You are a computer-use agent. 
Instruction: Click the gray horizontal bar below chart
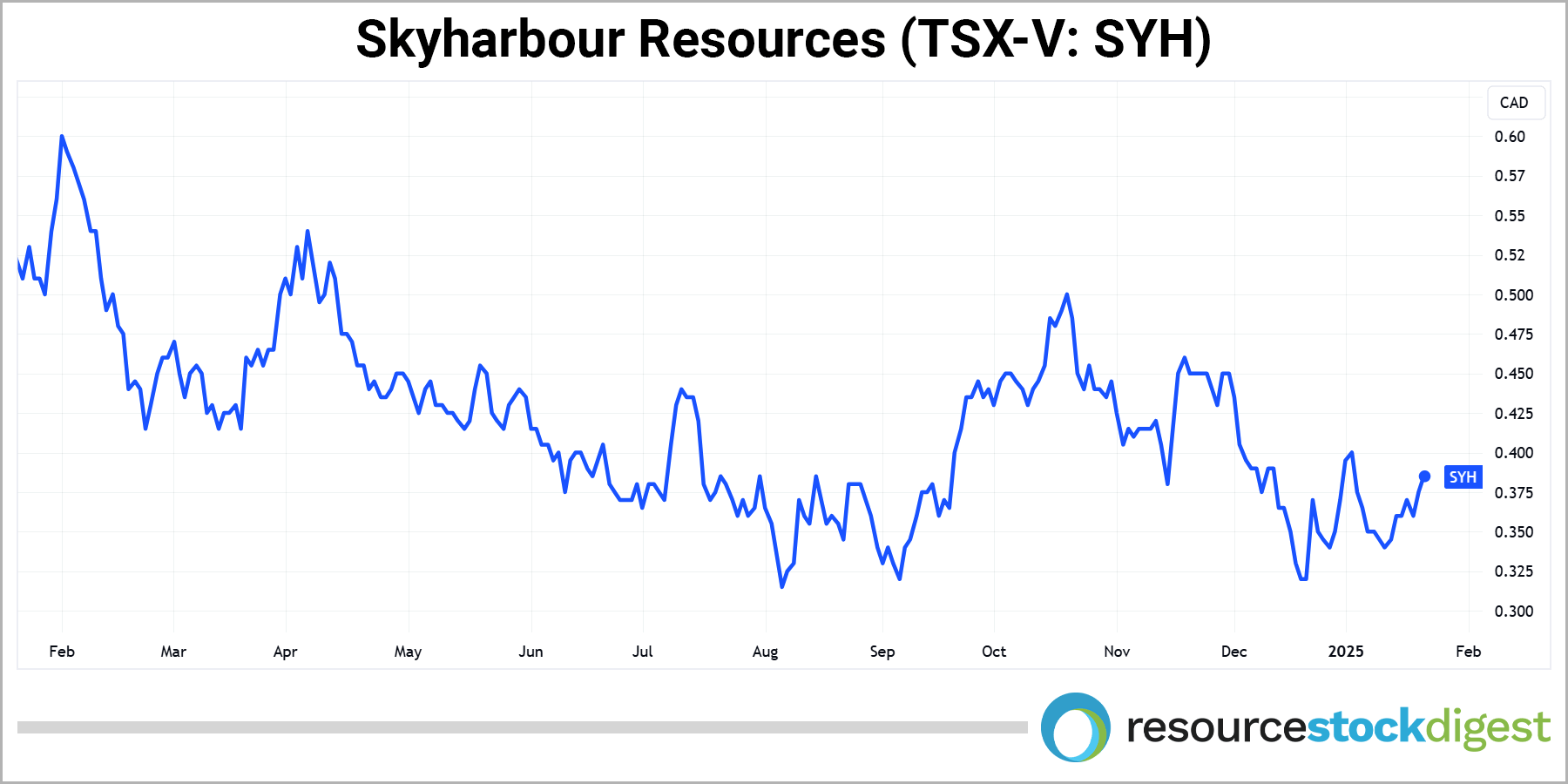pyautogui.click(x=522, y=727)
